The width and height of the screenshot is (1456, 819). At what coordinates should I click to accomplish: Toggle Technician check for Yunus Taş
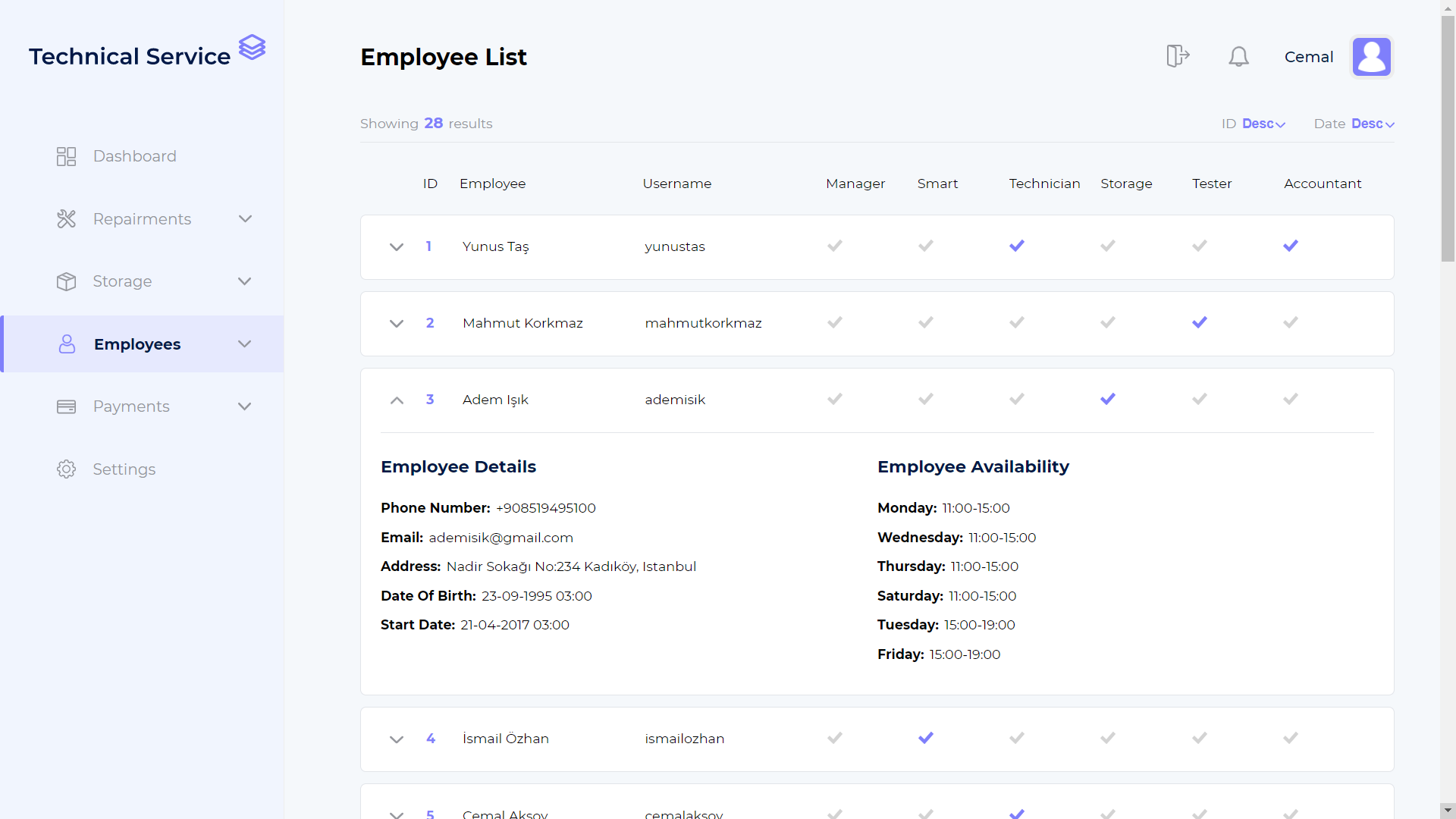coord(1017,246)
